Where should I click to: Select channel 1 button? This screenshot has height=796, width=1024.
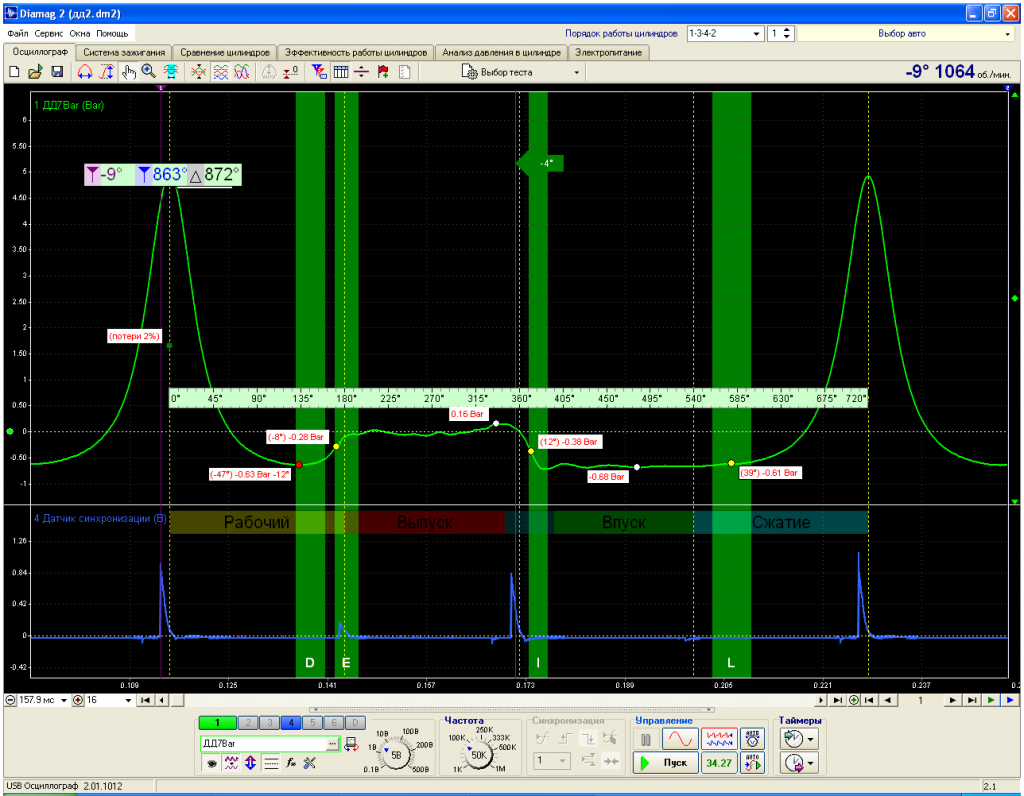(217, 722)
